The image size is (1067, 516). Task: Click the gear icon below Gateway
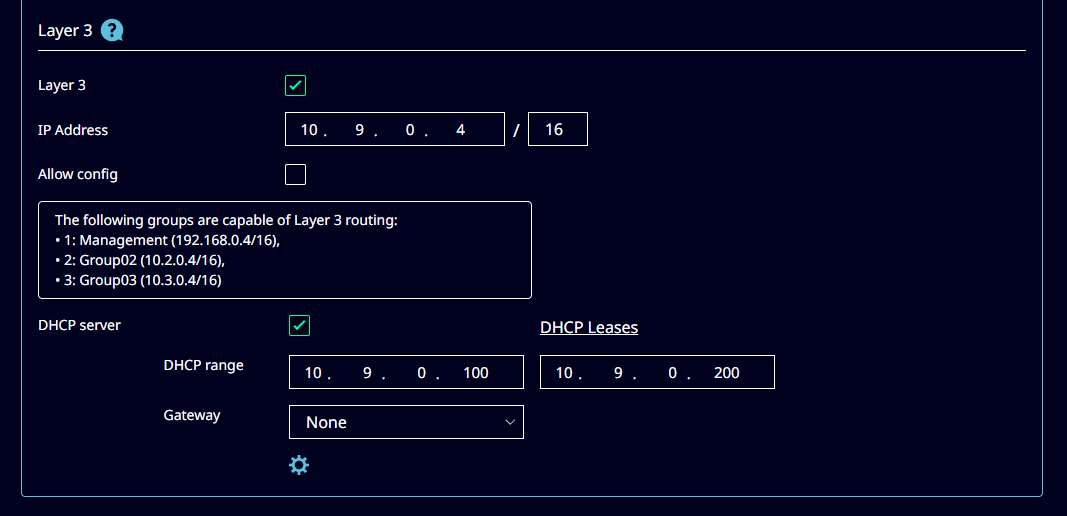point(299,465)
